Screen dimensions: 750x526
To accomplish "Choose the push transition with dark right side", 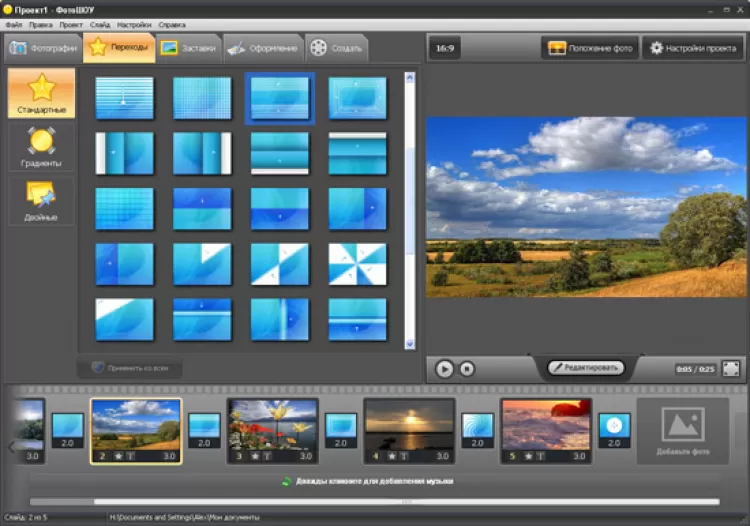I will (x=357, y=209).
